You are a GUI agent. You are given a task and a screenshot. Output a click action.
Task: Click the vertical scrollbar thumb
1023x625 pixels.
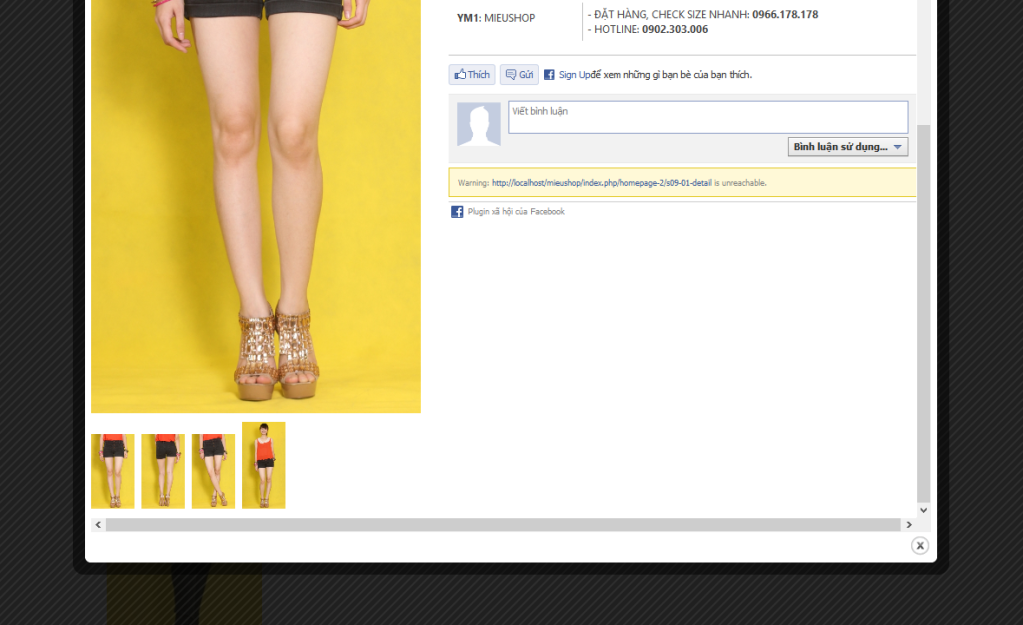point(923,313)
